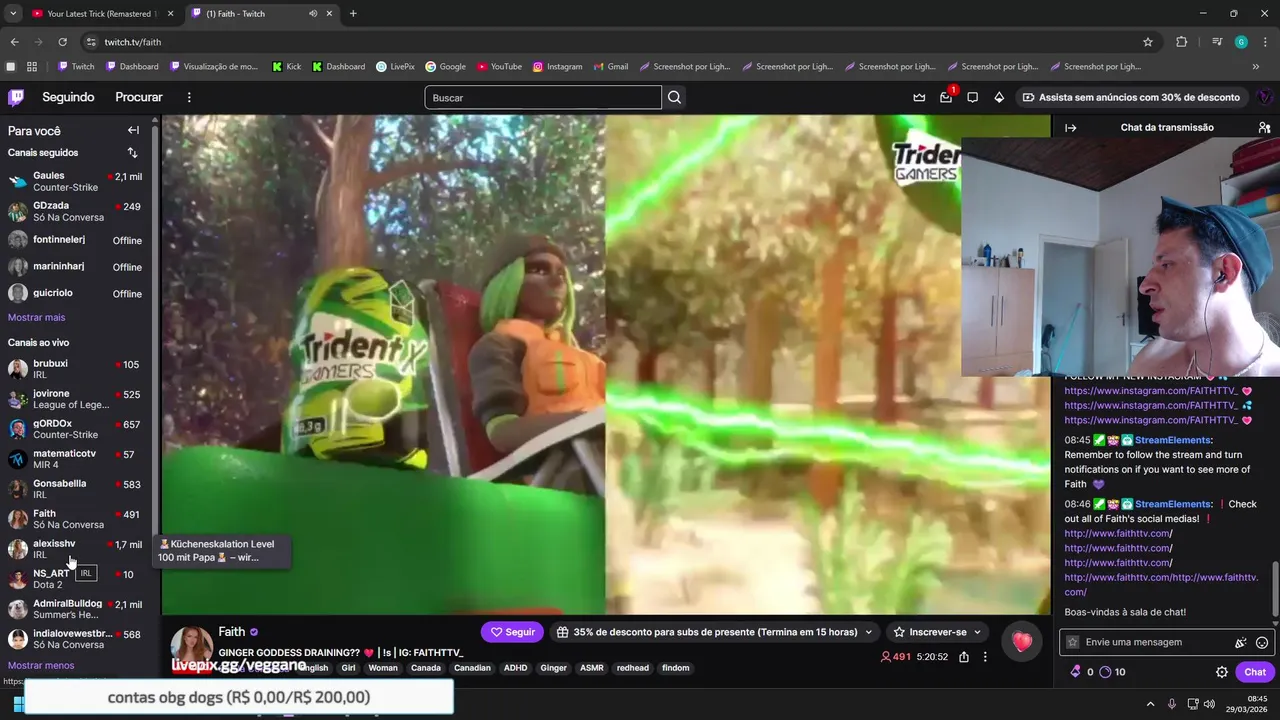Click the red heart hype button
The width and height of the screenshot is (1280, 720).
pyautogui.click(x=1021, y=642)
